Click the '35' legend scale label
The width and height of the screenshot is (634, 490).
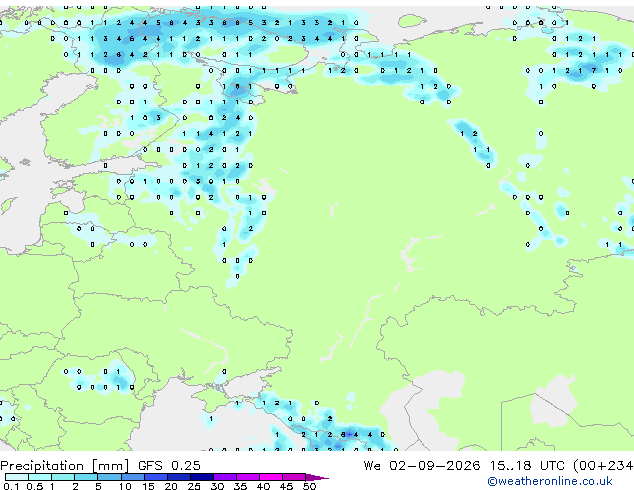[x=240, y=486]
